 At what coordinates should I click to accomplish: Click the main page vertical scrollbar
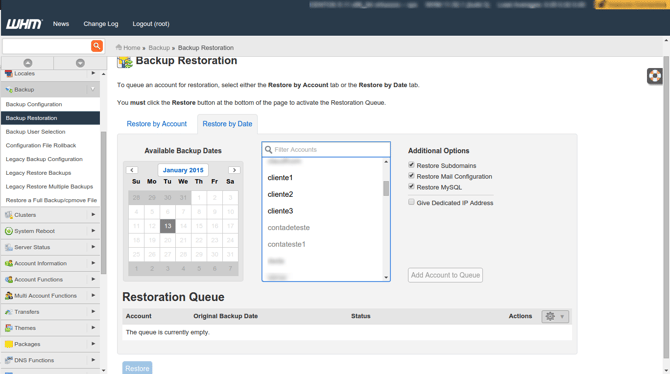pos(666,207)
